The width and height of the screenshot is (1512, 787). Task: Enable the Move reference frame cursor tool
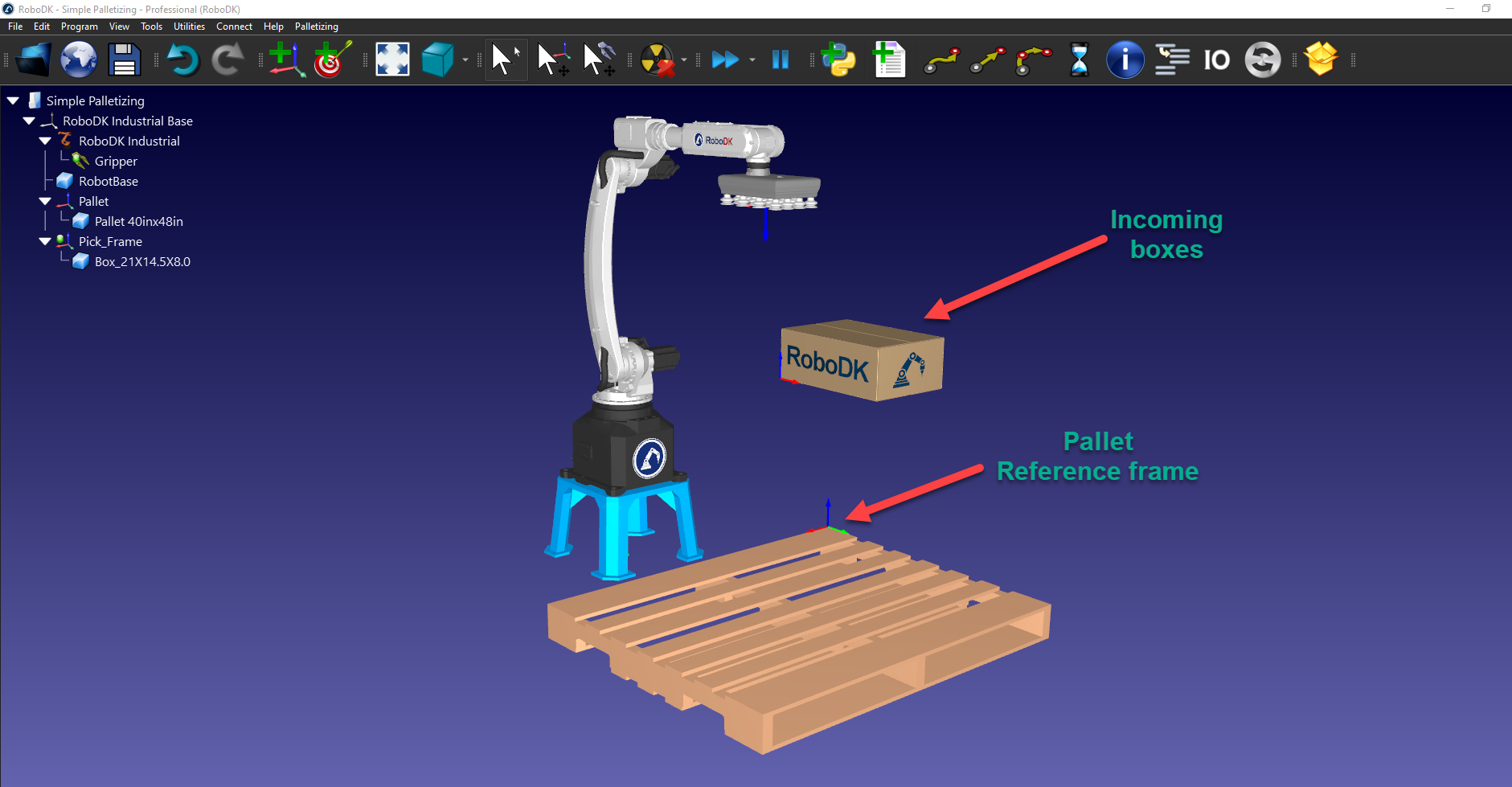(553, 60)
